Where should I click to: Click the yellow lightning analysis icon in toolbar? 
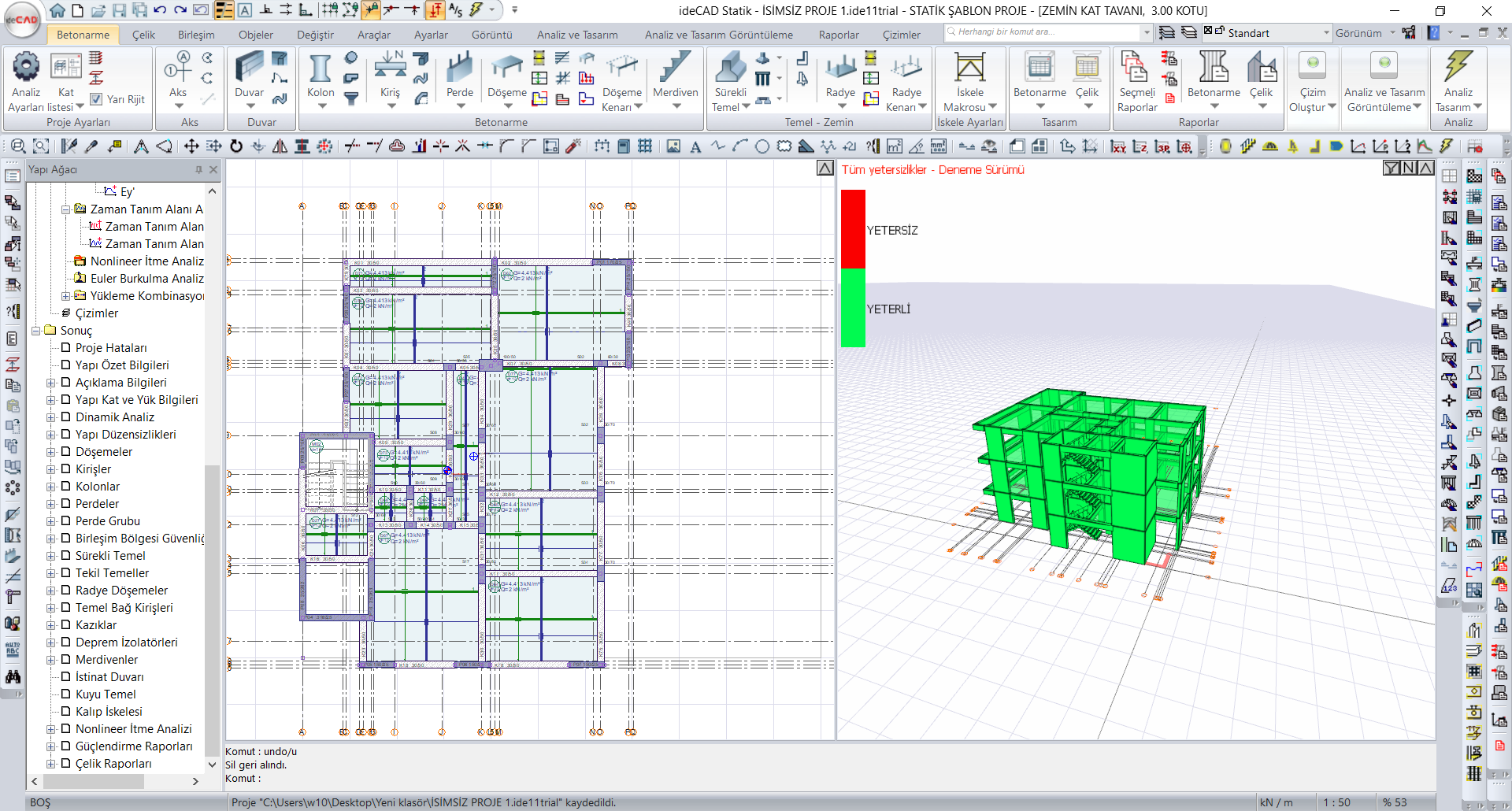pyautogui.click(x=1447, y=146)
